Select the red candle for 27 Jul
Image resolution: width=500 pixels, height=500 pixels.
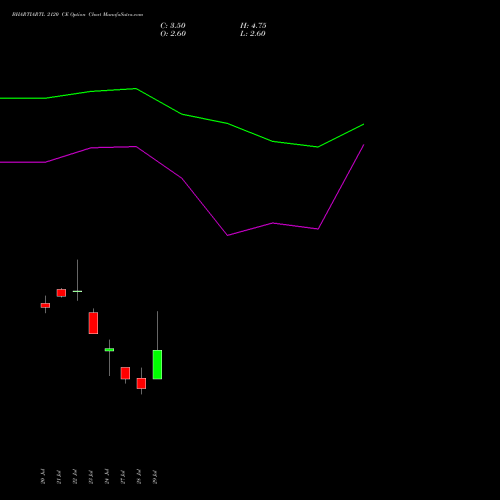click(125, 373)
